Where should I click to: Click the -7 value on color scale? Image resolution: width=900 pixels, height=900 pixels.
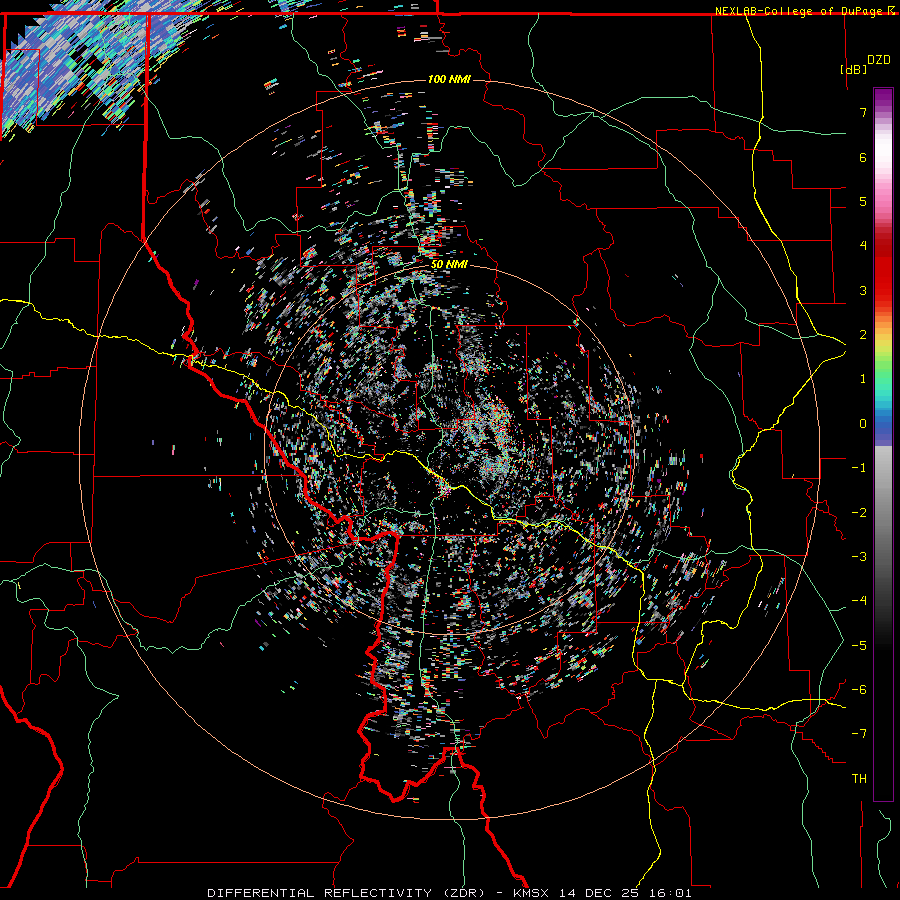pyautogui.click(x=859, y=734)
